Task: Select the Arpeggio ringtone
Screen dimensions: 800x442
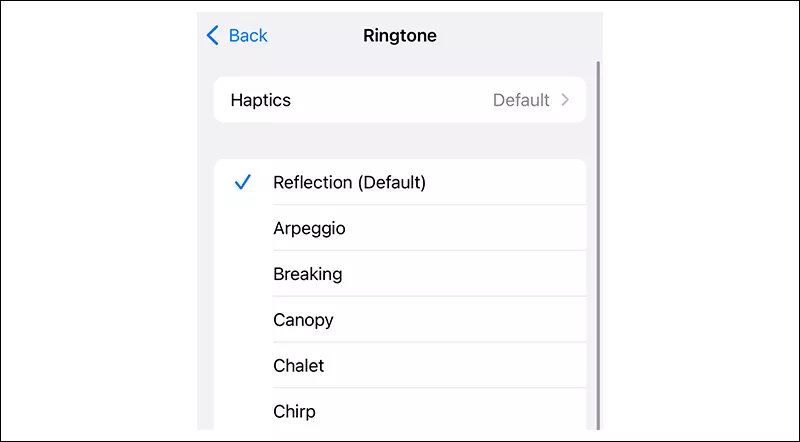Action: tap(309, 228)
